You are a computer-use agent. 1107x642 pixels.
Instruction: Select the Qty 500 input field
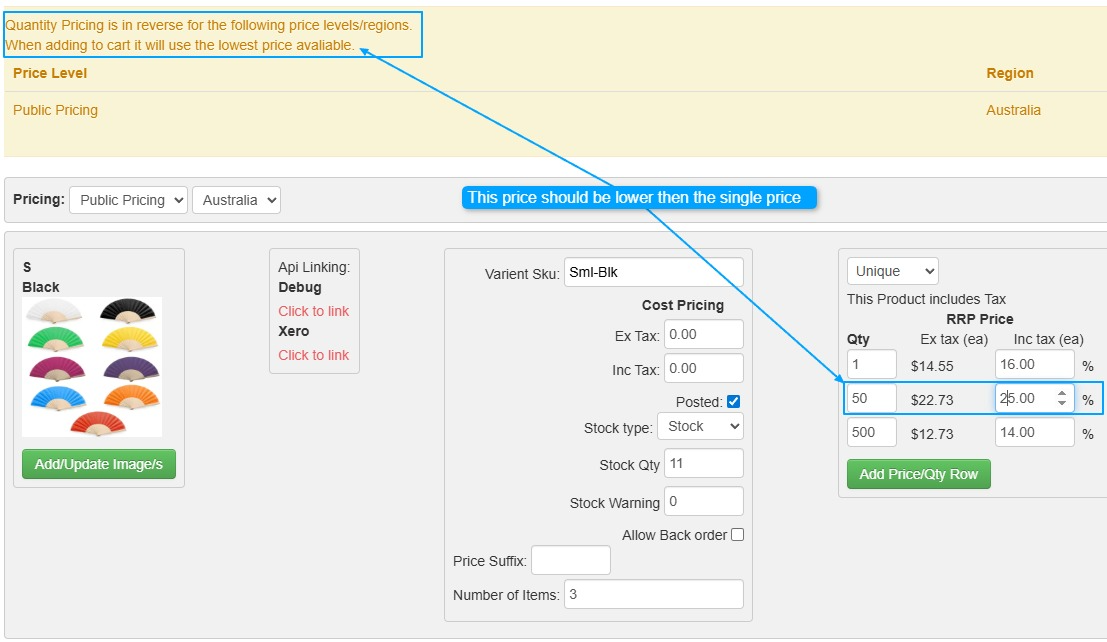pos(871,433)
